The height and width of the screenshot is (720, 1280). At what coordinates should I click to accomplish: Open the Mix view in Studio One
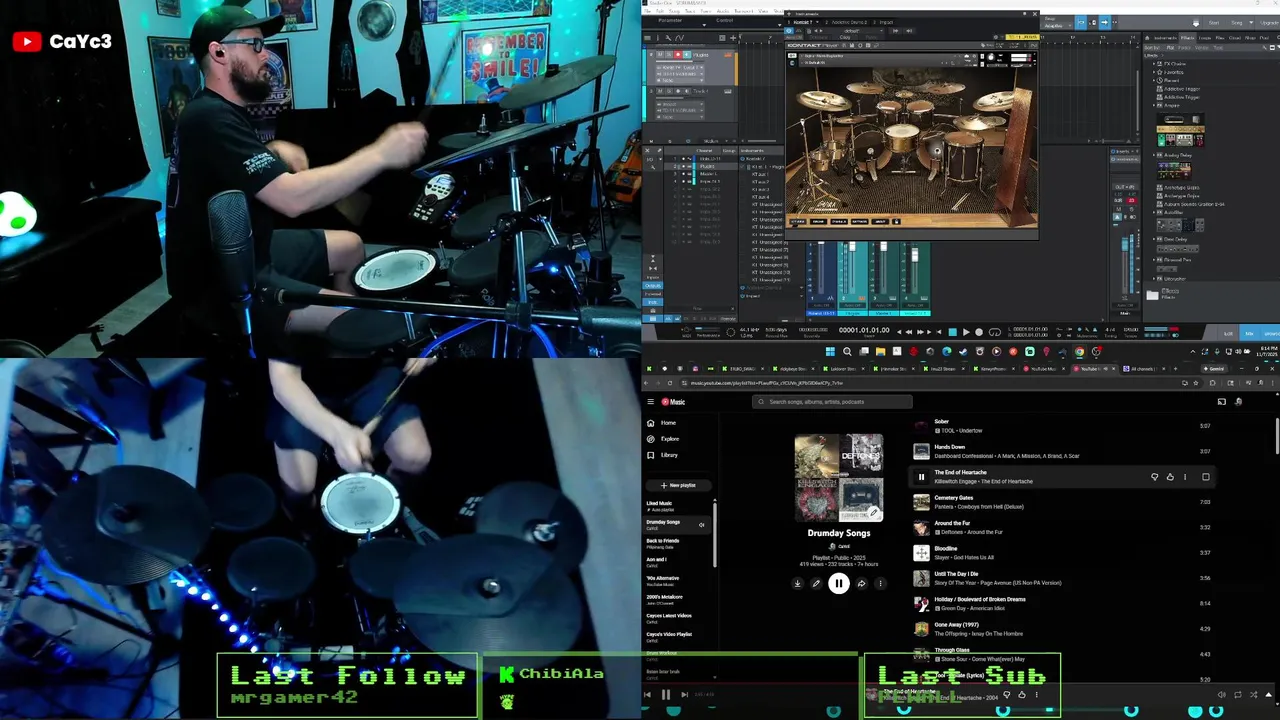1249,333
